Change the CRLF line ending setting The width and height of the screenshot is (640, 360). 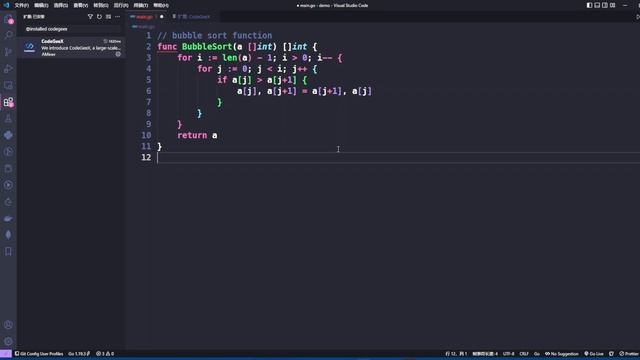point(524,353)
